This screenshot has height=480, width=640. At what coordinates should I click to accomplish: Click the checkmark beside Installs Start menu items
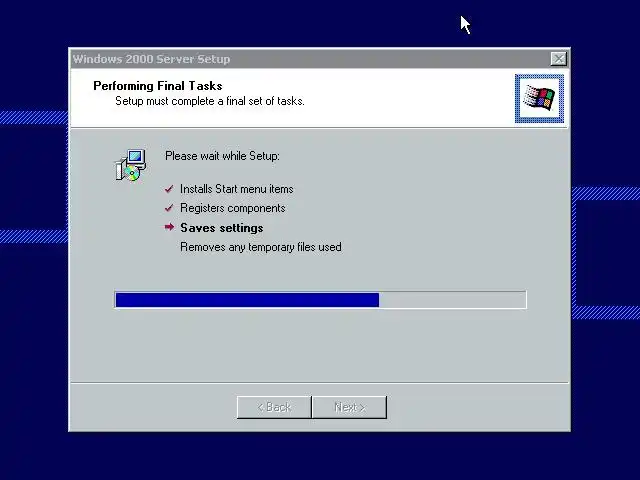(x=169, y=189)
